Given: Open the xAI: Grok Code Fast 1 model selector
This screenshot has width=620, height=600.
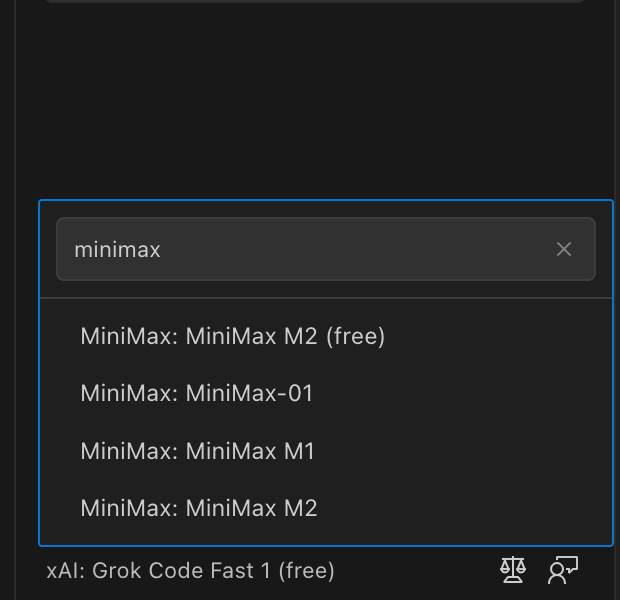Looking at the screenshot, I should pos(190,570).
